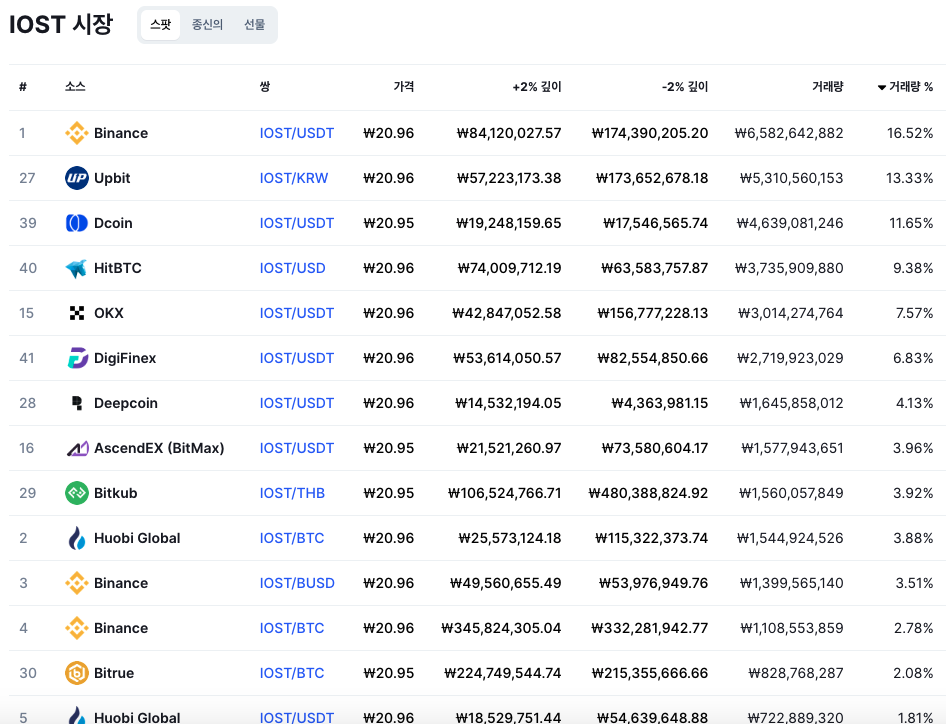Click volume percentage 7.57%
The image size is (946, 724).
tap(914, 313)
